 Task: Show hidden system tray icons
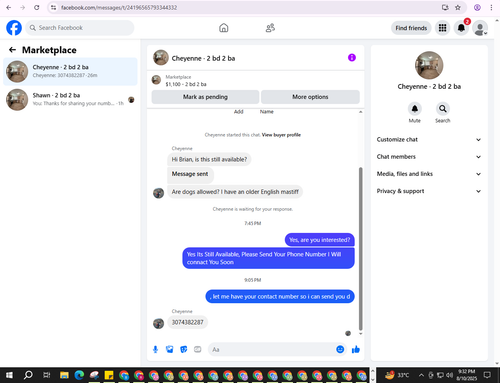421,375
